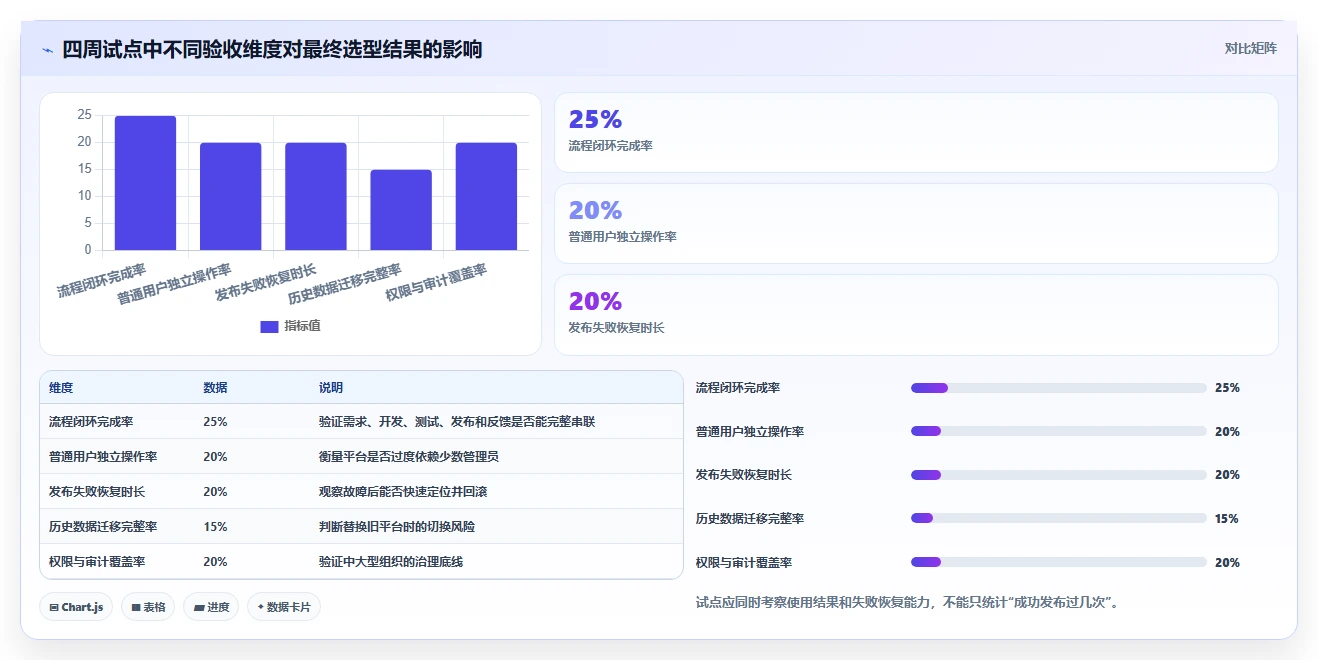The height and width of the screenshot is (660, 1318).
Task: Click the 发布失败恢复时长 table row name
Action: tap(97, 492)
